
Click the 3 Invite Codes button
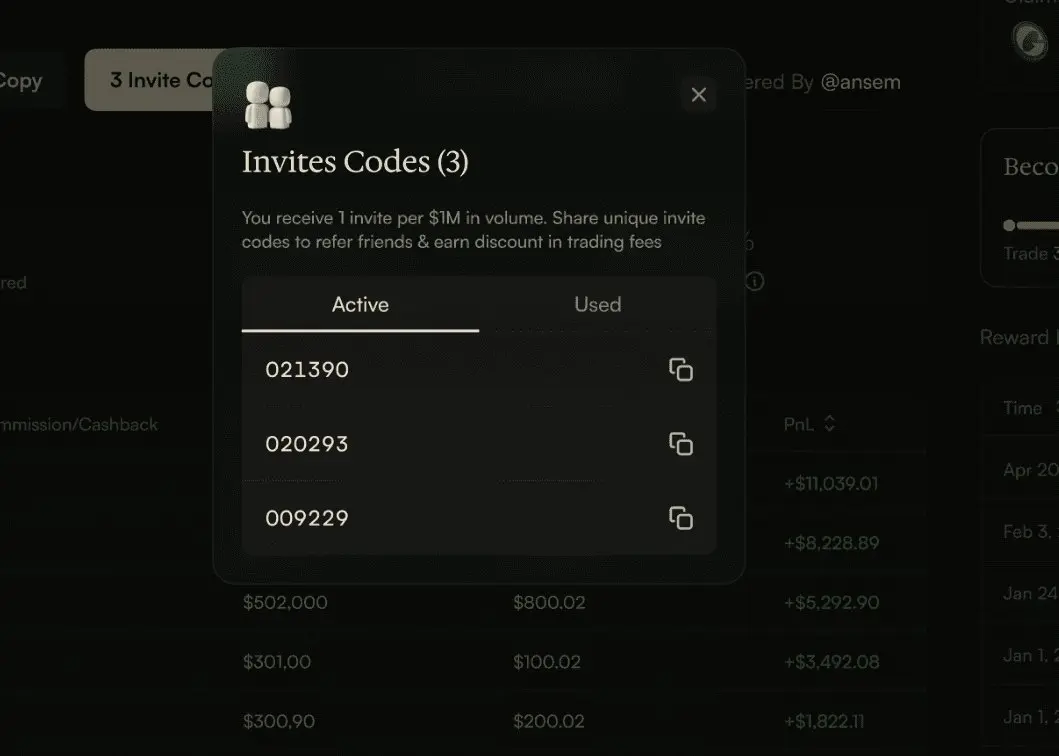[150, 80]
